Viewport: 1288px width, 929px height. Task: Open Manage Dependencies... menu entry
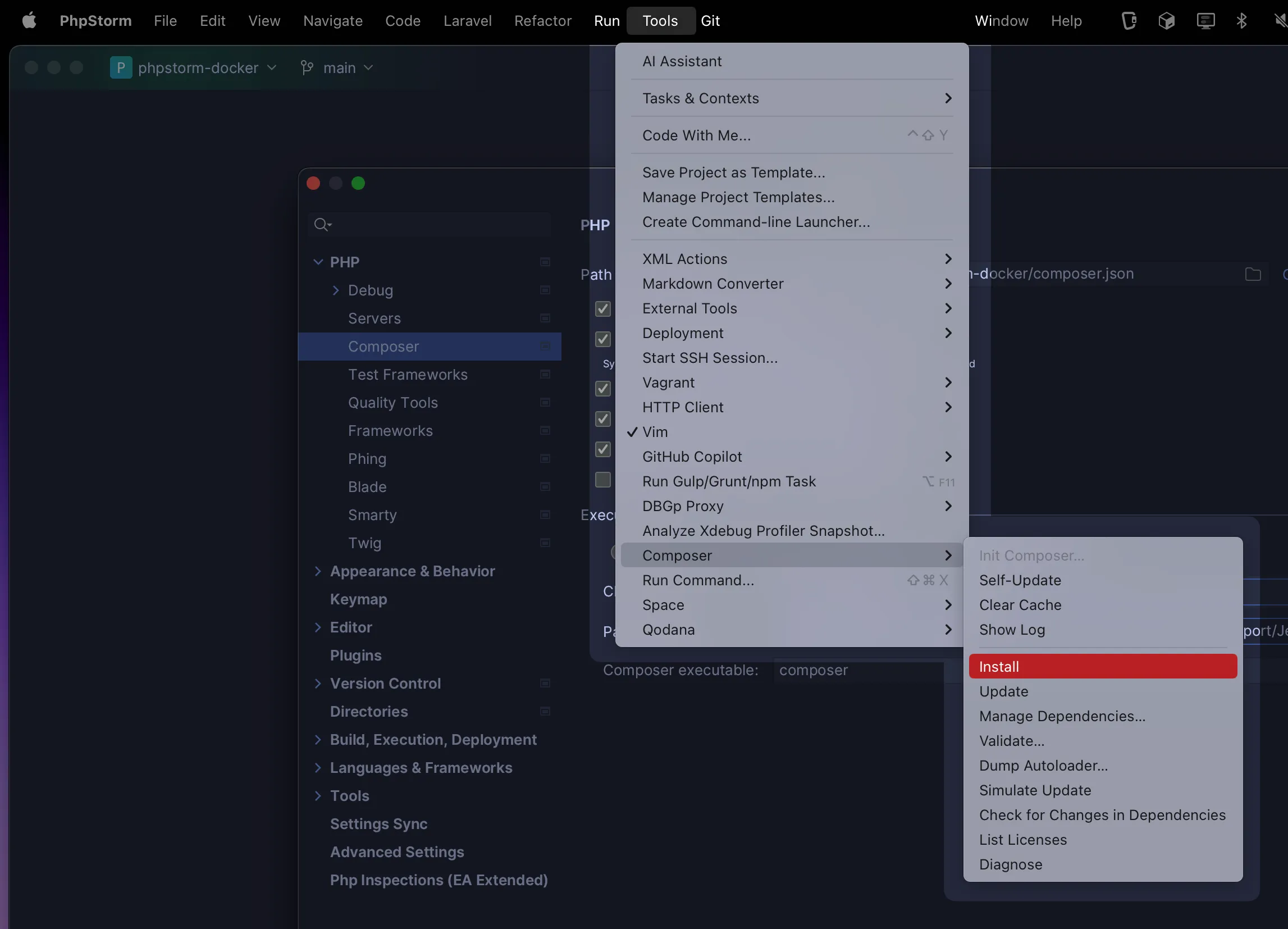pos(1102,716)
